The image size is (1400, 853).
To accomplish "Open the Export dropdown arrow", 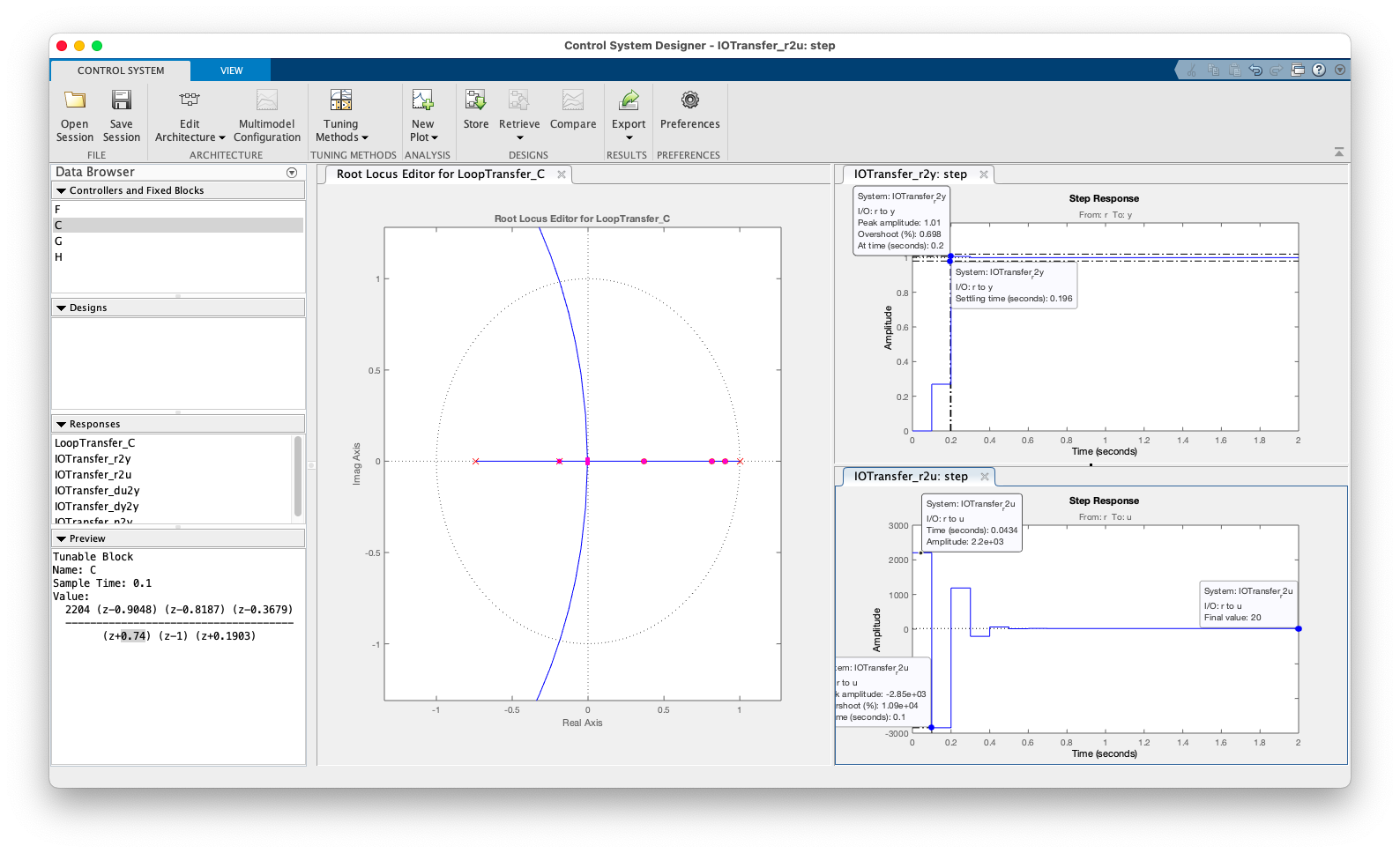I will [629, 138].
